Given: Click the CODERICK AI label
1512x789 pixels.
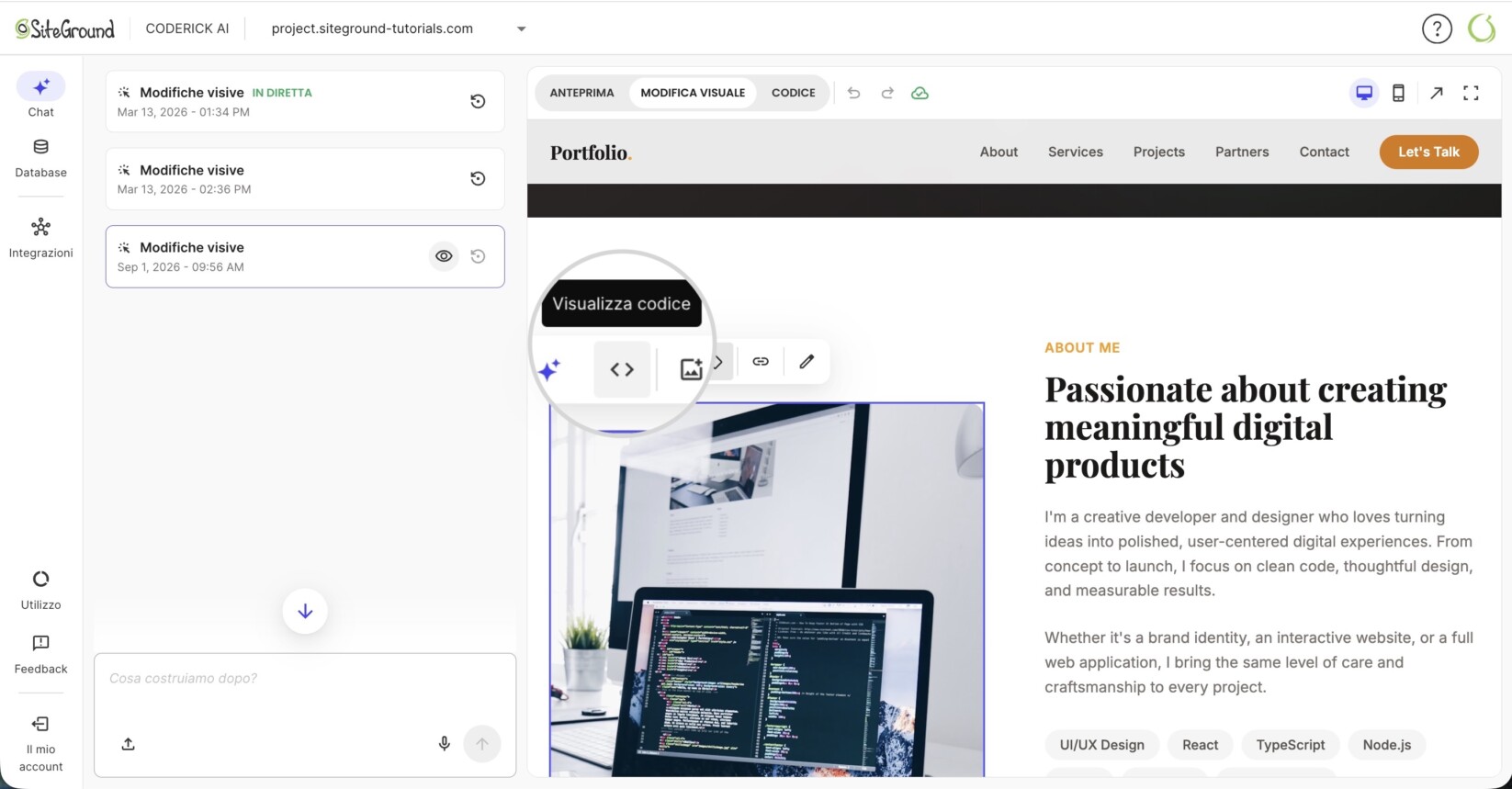Looking at the screenshot, I should tap(187, 28).
